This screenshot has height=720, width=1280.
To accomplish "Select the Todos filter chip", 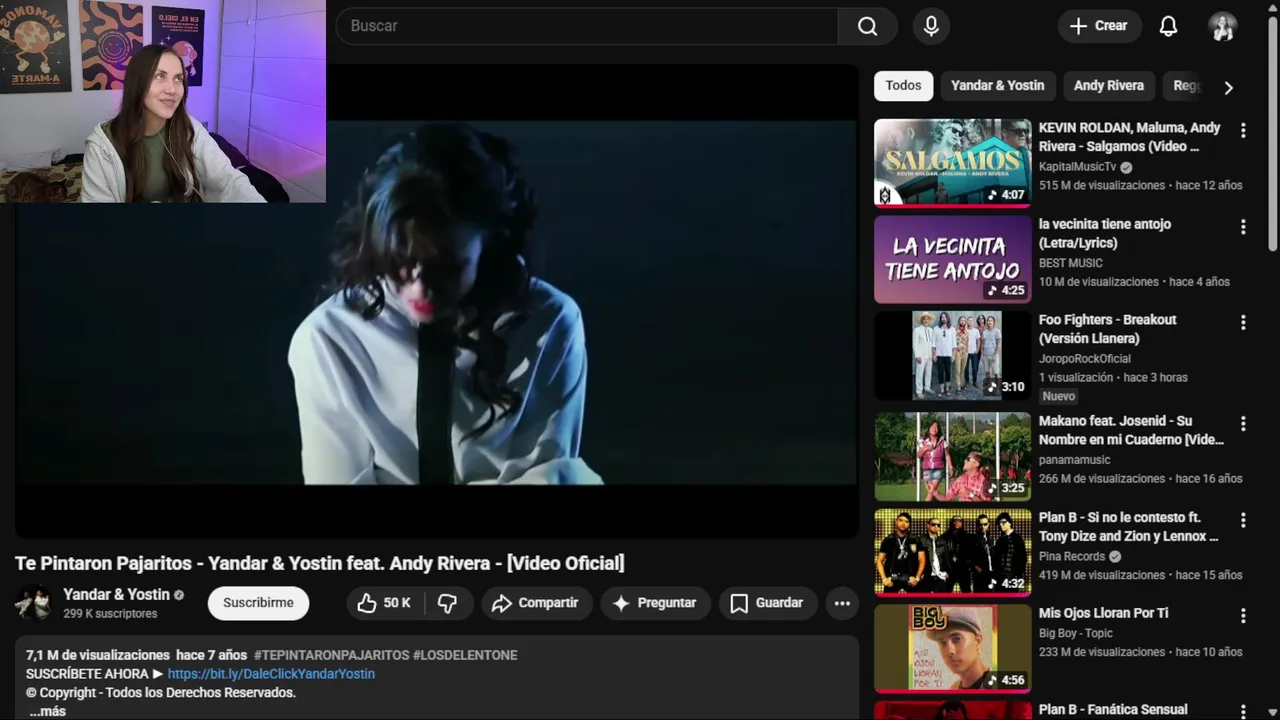I will coord(903,86).
